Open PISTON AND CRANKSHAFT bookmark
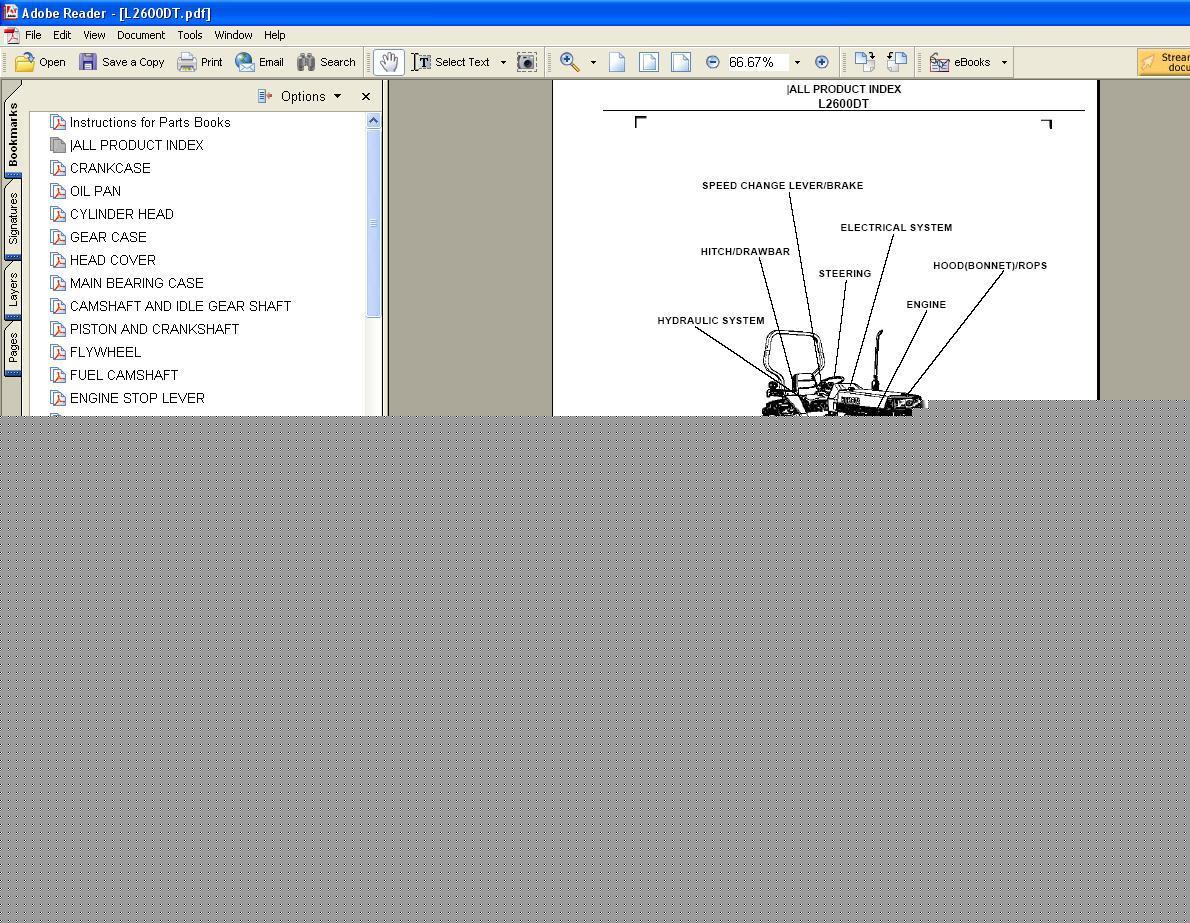This screenshot has height=923, width=1190. click(x=154, y=329)
